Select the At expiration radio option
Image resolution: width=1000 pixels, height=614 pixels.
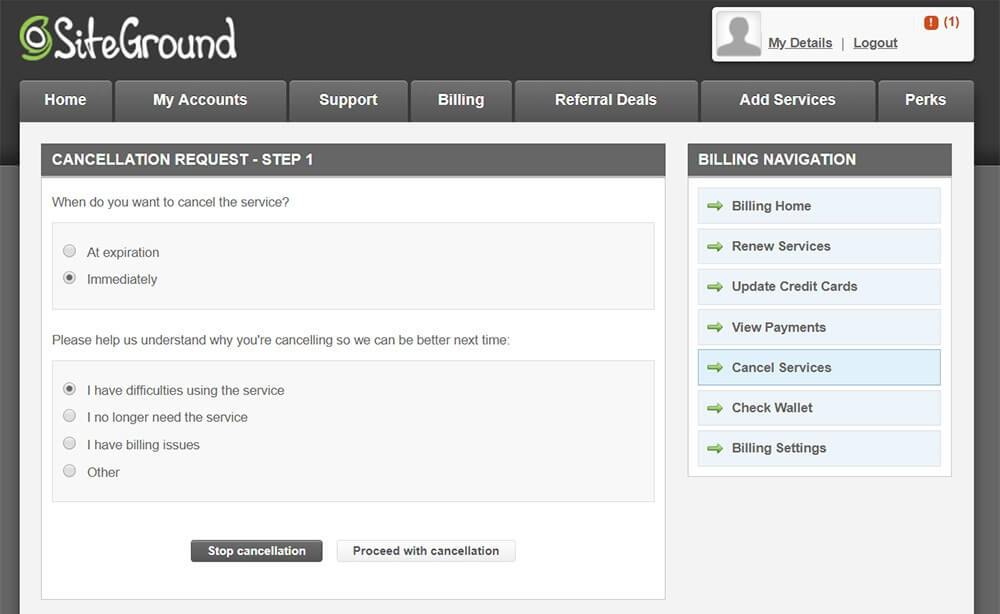[x=70, y=251]
